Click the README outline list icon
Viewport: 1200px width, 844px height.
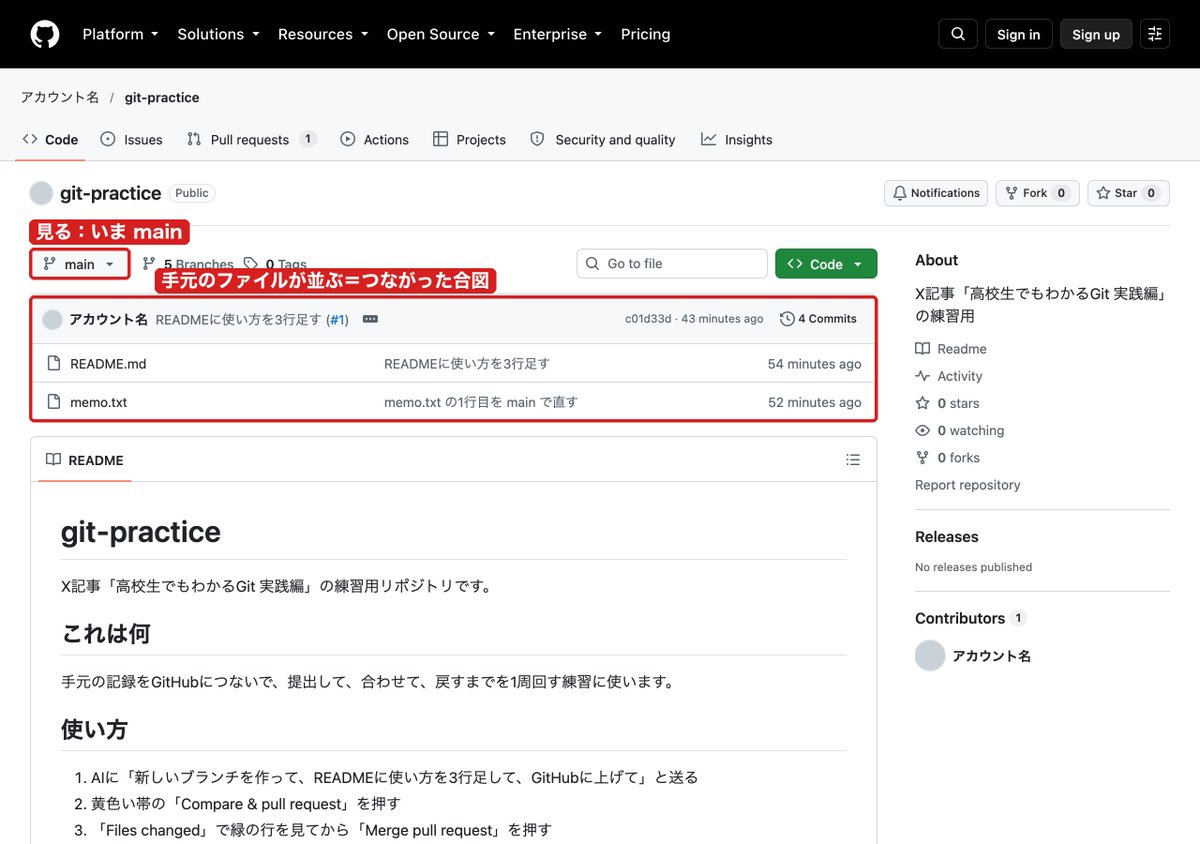click(x=853, y=460)
